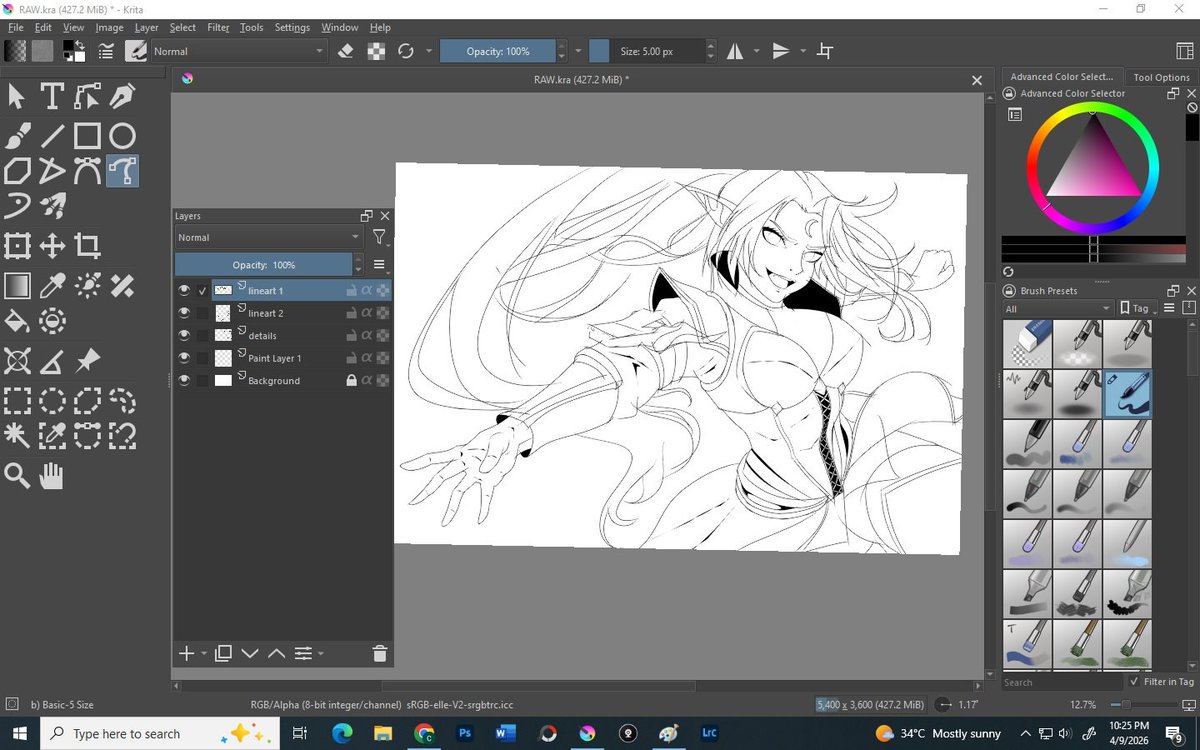Image resolution: width=1200 pixels, height=750 pixels.
Task: Open the brush presets All tag dropdown
Action: point(1058,309)
